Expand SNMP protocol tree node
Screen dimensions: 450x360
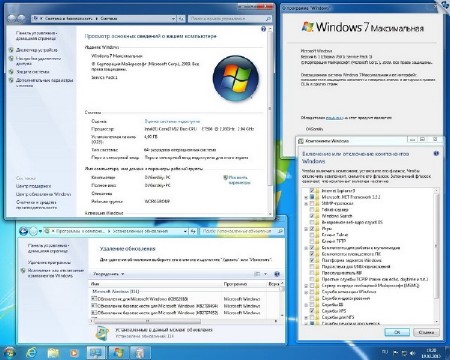point(306,204)
